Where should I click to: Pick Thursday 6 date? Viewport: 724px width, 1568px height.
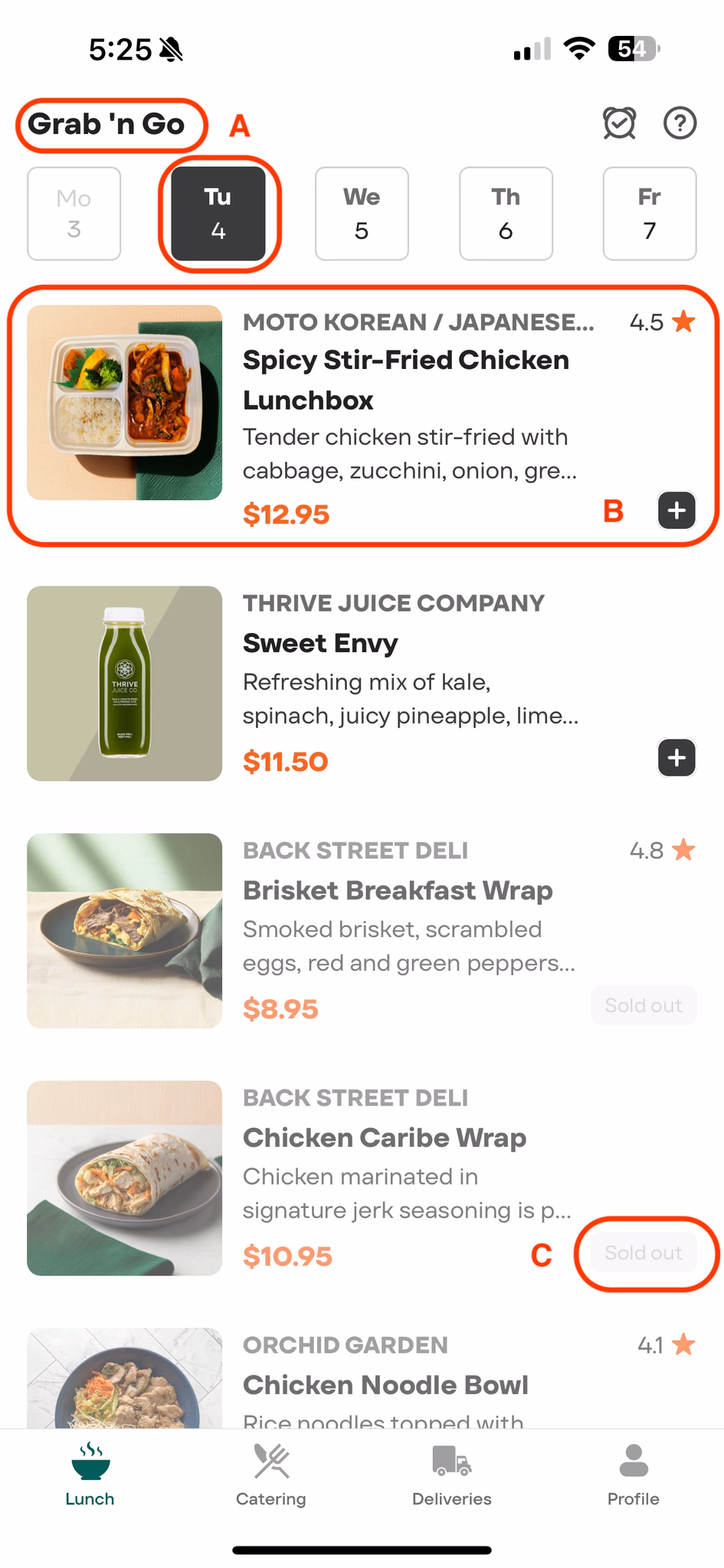pos(506,214)
